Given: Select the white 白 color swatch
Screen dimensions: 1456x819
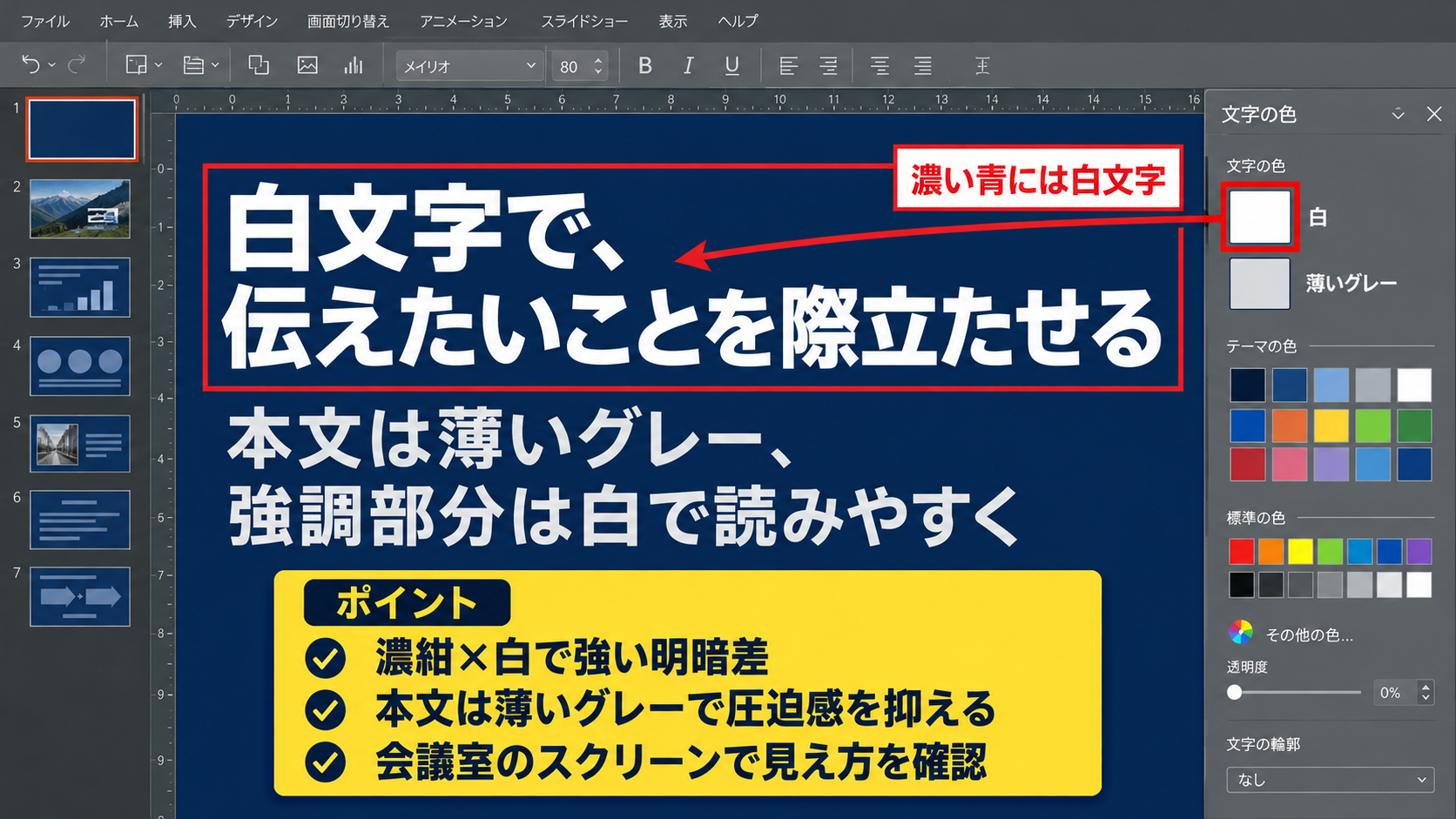Looking at the screenshot, I should click(1260, 217).
